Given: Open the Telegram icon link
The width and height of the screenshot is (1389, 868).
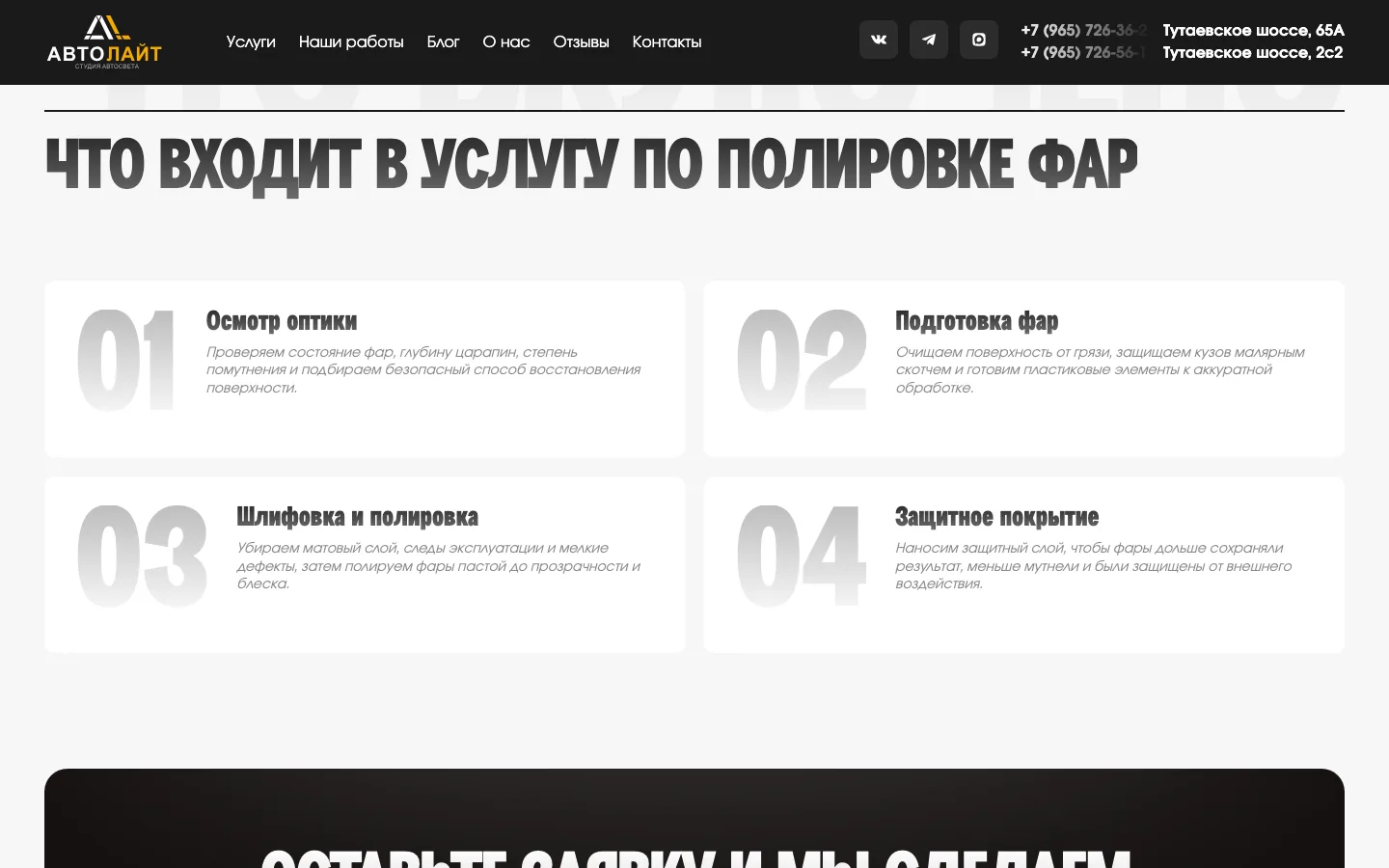Looking at the screenshot, I should click(929, 40).
